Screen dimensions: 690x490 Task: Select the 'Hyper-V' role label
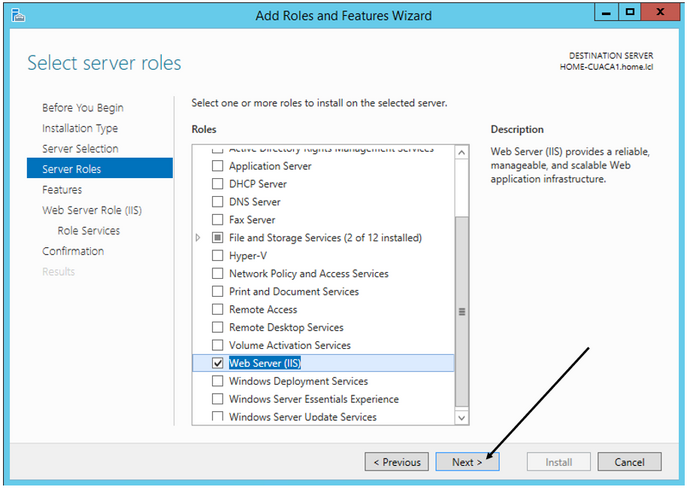tap(248, 256)
